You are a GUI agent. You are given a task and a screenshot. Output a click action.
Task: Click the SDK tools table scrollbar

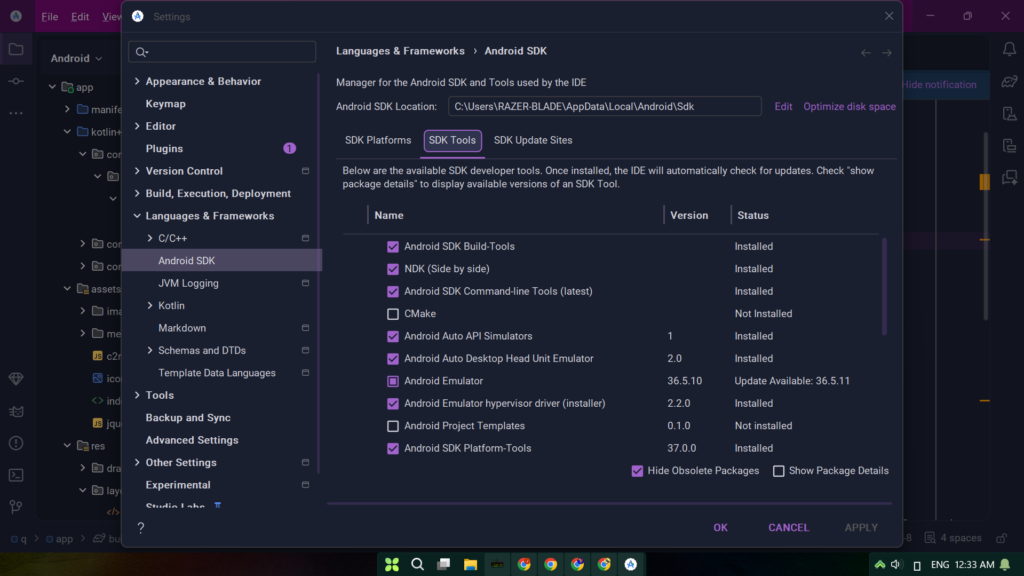click(884, 287)
